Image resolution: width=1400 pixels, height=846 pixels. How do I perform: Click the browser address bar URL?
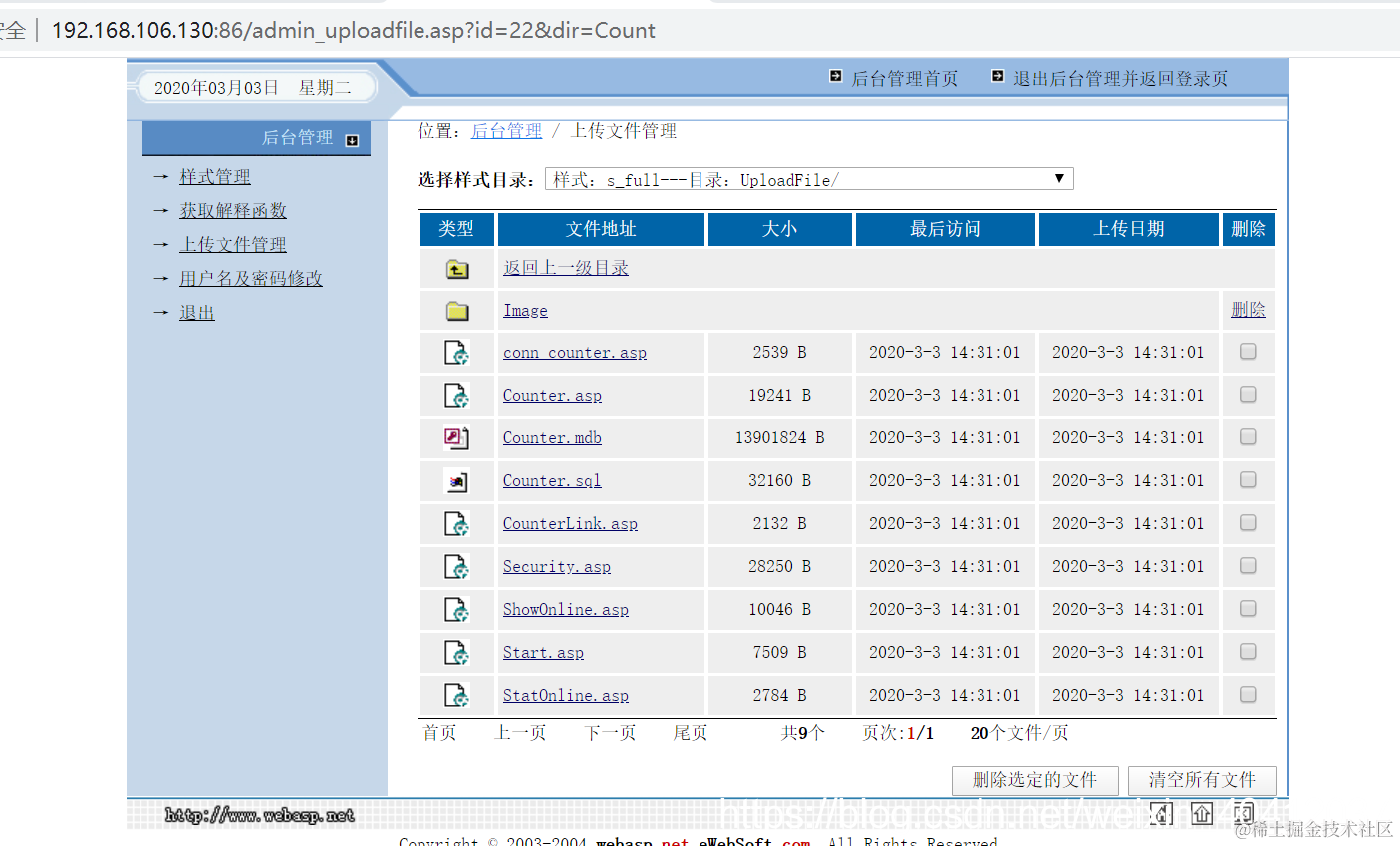pyautogui.click(x=353, y=30)
